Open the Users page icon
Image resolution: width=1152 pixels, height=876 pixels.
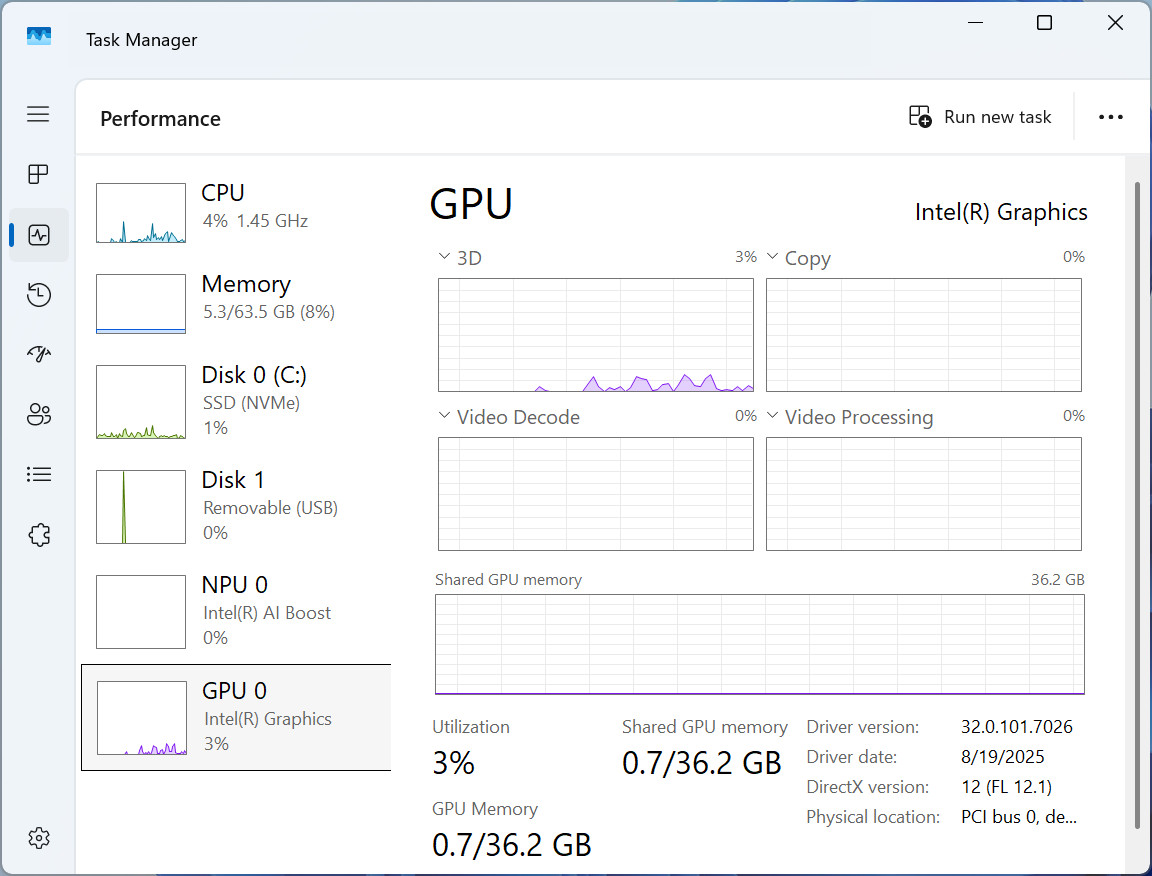coord(39,414)
